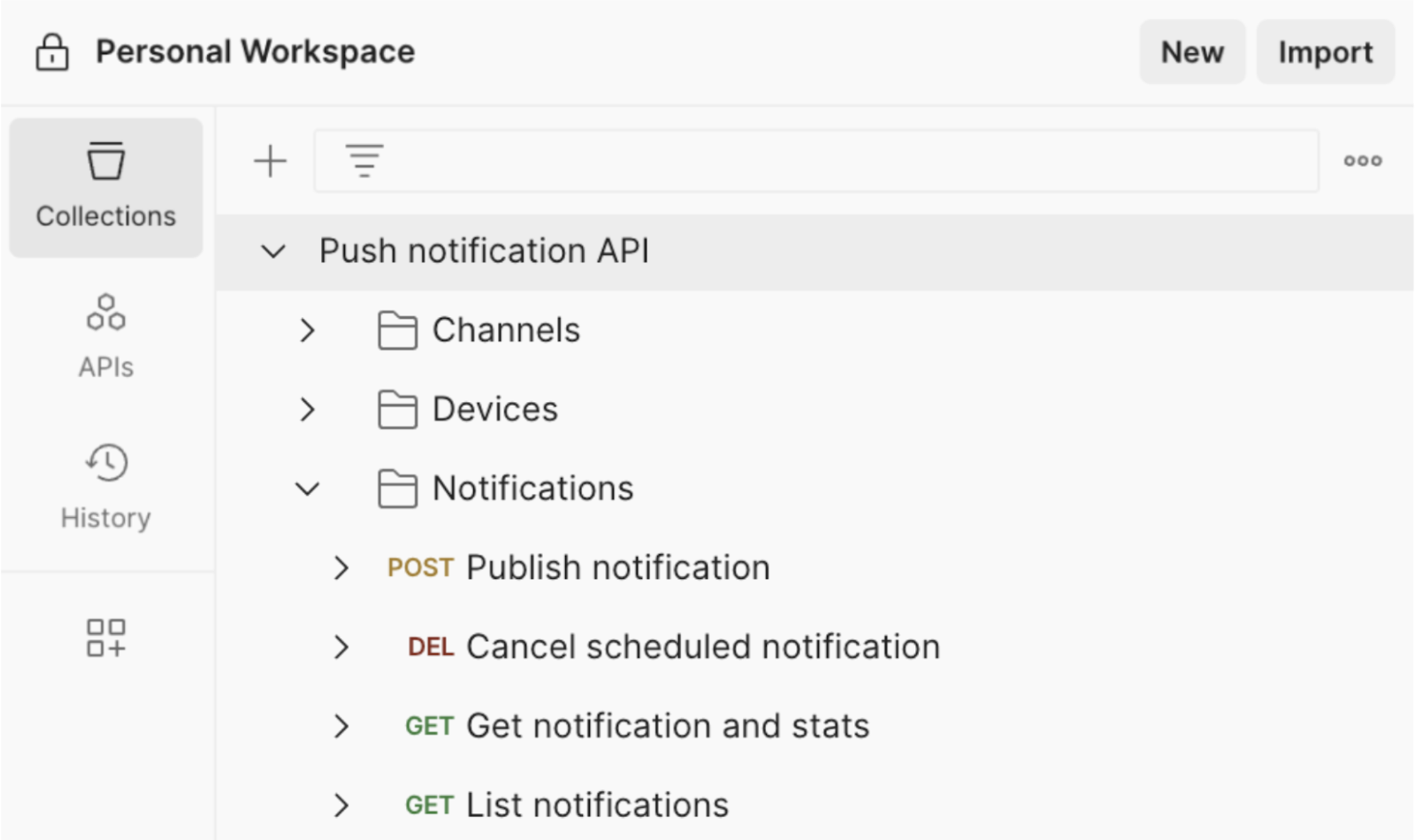This screenshot has height=840, width=1416.
Task: Click the filter lines icon
Action: coord(364,161)
